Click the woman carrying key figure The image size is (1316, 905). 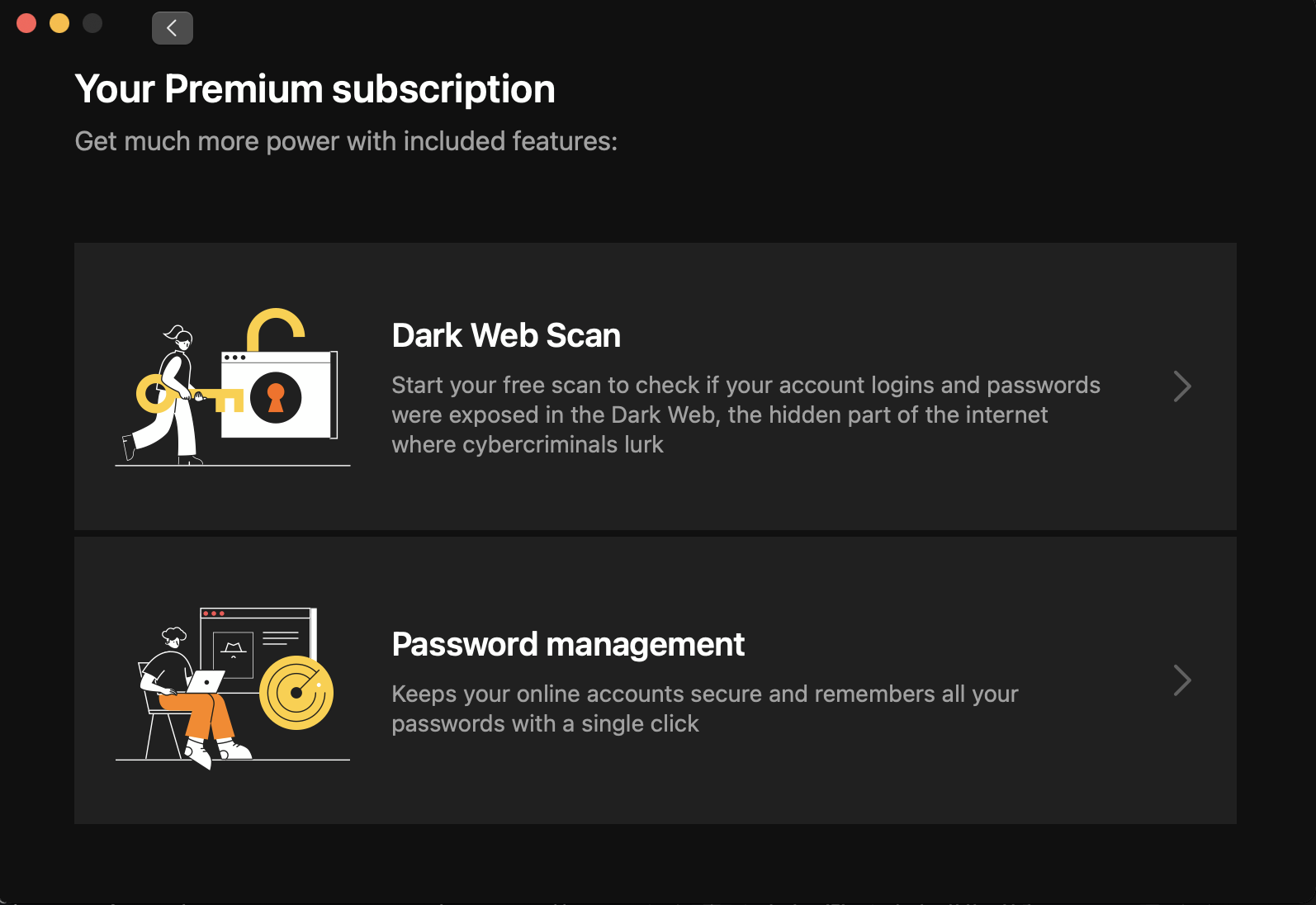click(168, 395)
